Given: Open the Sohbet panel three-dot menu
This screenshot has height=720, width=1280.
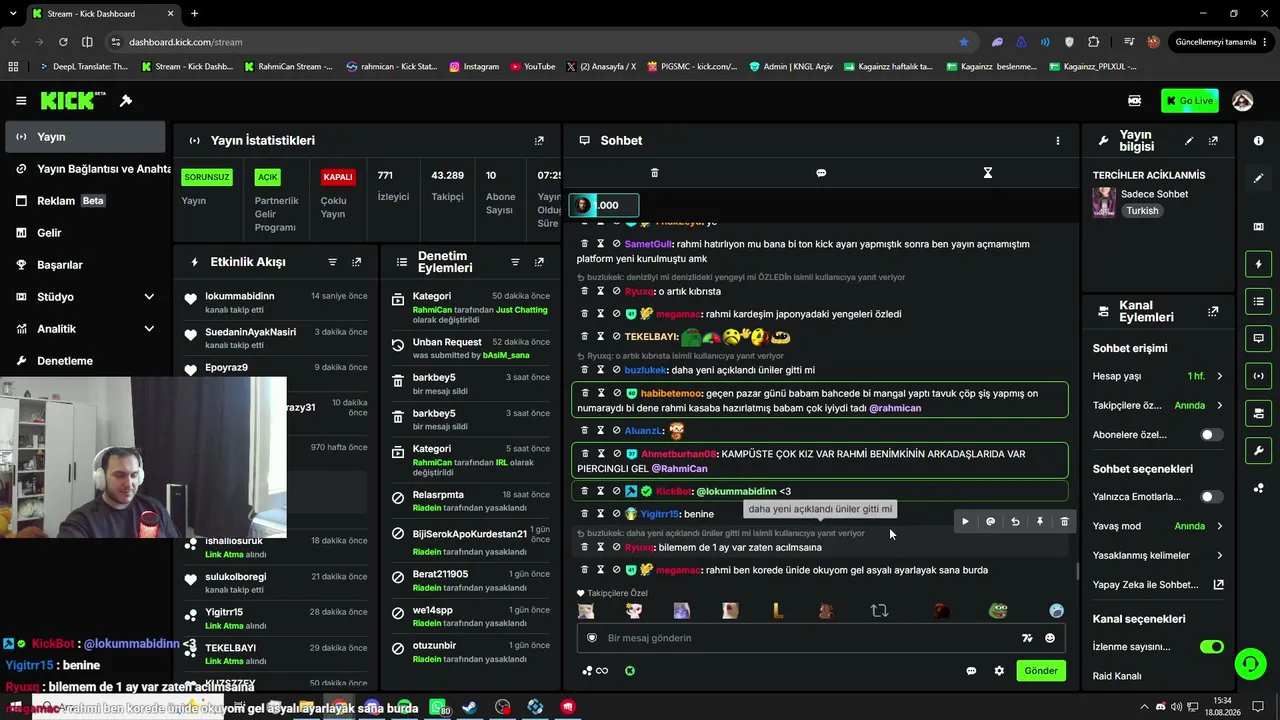Looking at the screenshot, I should pyautogui.click(x=1057, y=141).
